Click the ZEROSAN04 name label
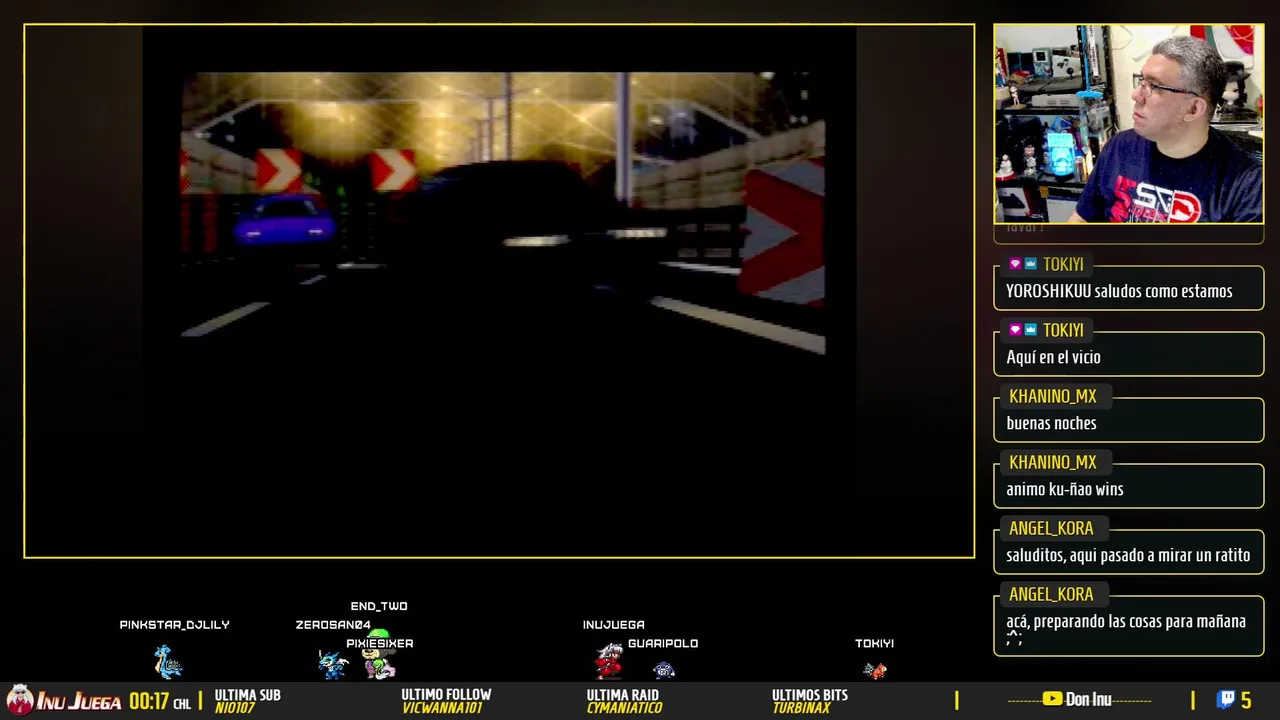The image size is (1280, 720). tap(333, 625)
